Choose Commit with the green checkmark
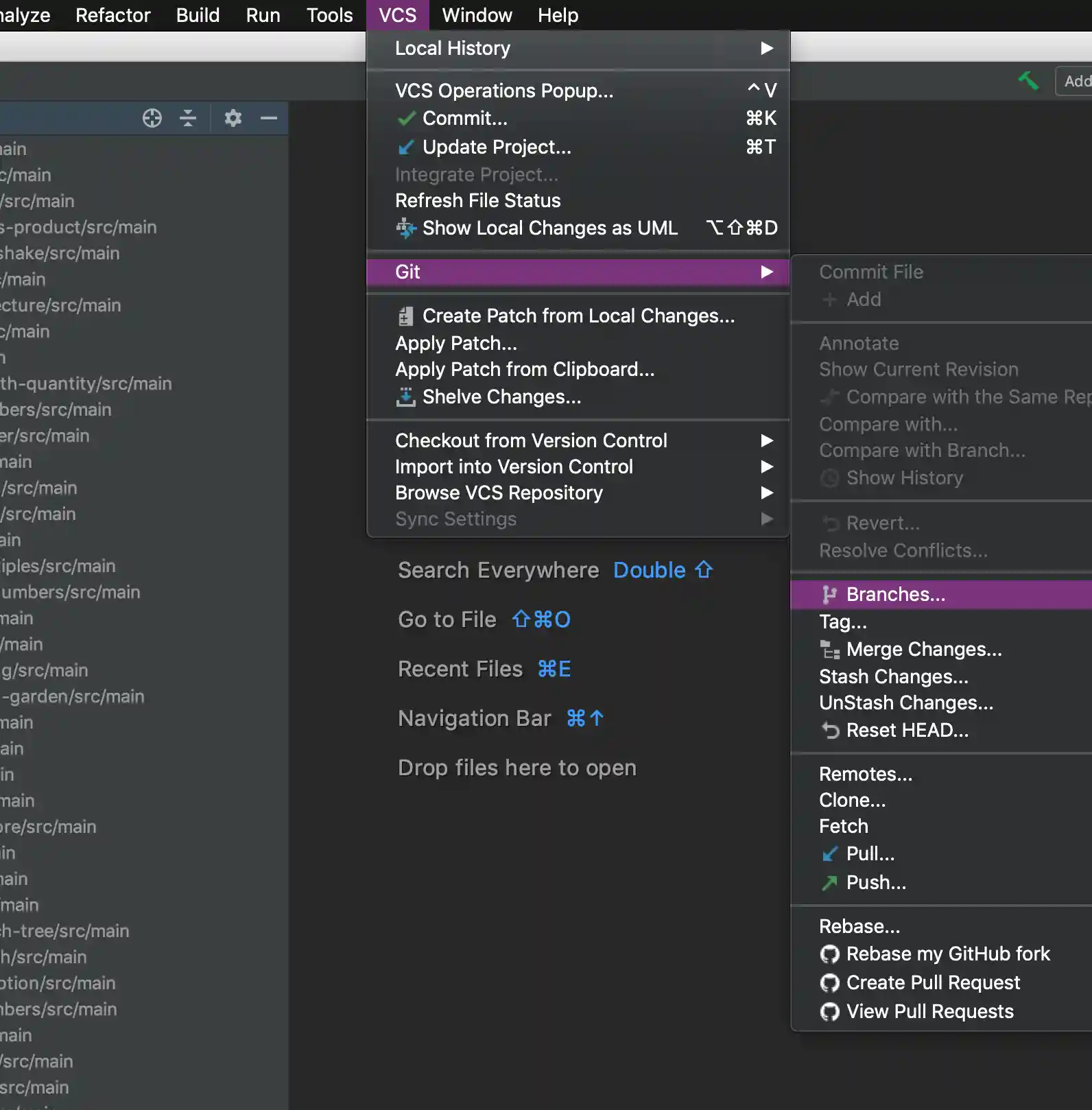 (464, 119)
